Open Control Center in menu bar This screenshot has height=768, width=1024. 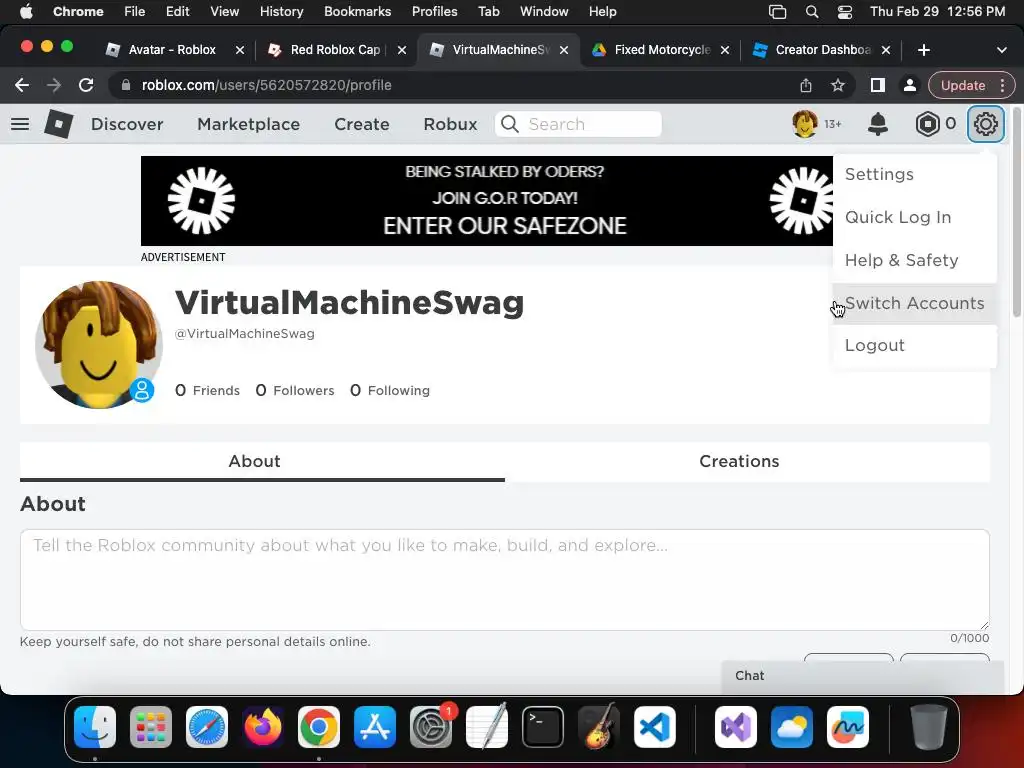pyautogui.click(x=845, y=12)
